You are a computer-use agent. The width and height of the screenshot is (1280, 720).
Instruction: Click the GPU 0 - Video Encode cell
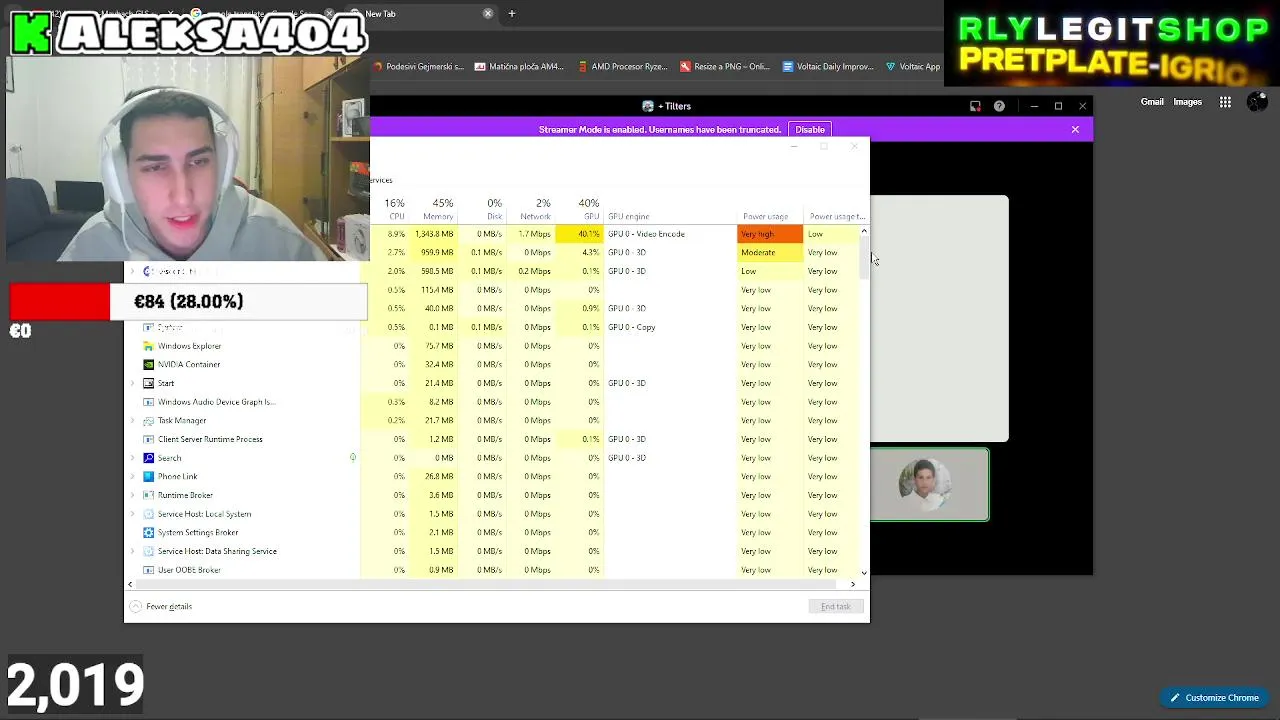point(670,234)
